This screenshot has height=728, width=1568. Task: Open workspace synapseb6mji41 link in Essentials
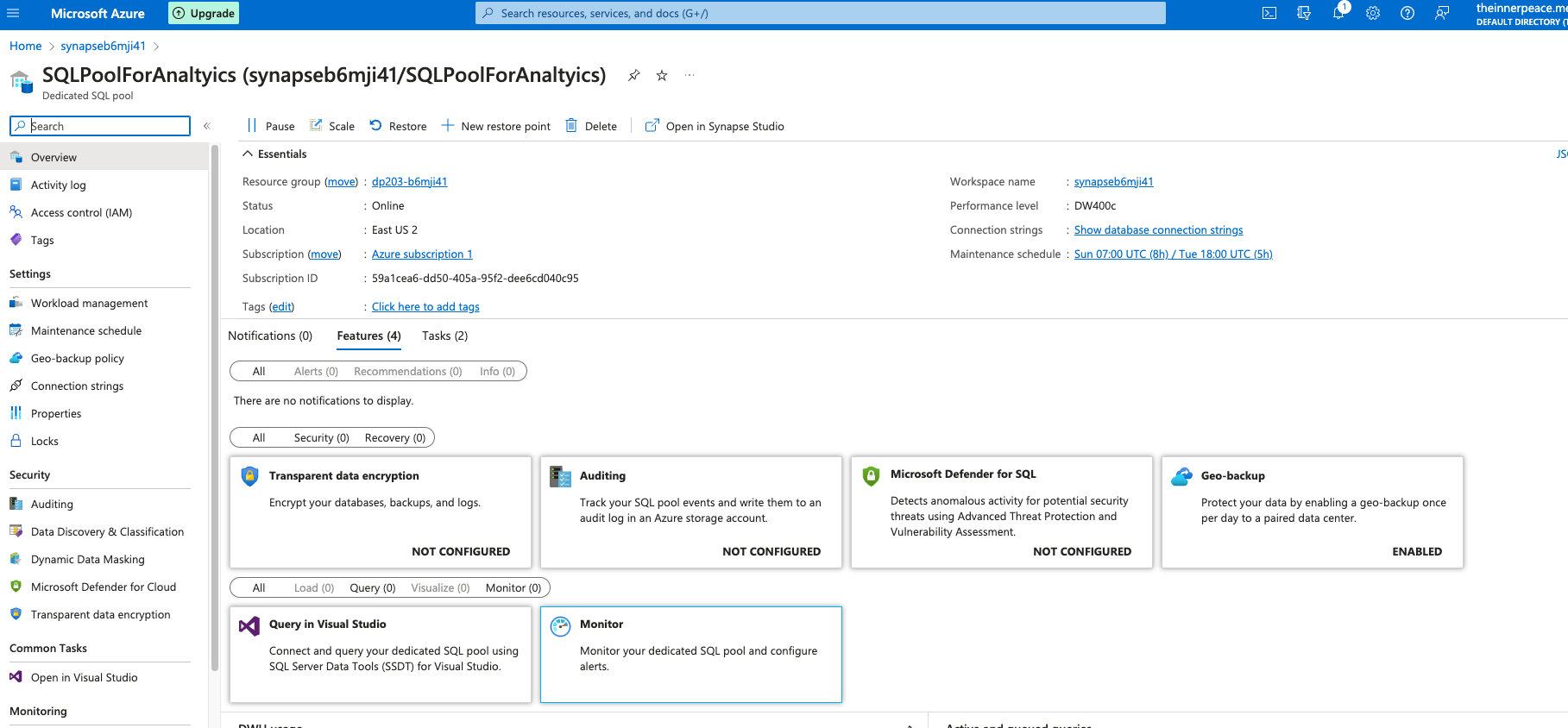pyautogui.click(x=1113, y=181)
